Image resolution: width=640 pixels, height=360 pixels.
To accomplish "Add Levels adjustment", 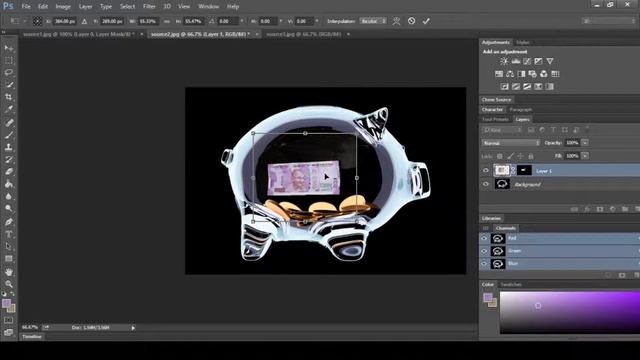I will pyautogui.click(x=516, y=61).
